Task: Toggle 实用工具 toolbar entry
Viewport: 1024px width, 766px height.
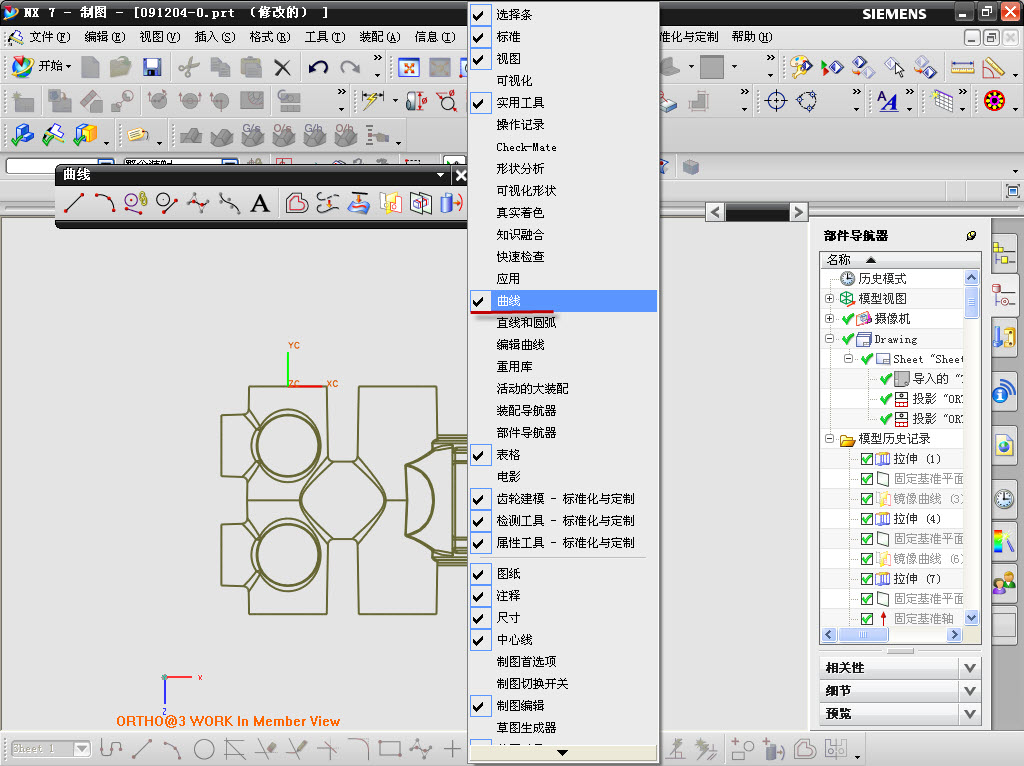Action: coord(563,103)
